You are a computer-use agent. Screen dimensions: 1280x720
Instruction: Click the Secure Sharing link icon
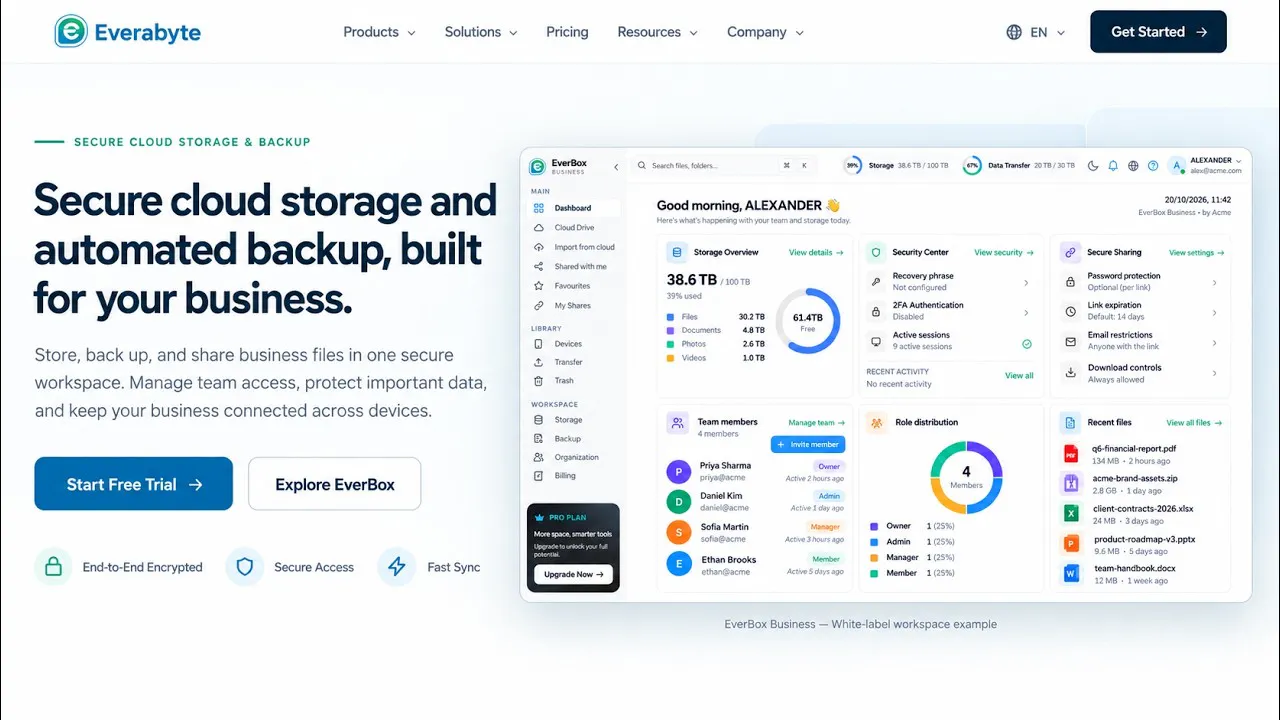[1070, 253]
